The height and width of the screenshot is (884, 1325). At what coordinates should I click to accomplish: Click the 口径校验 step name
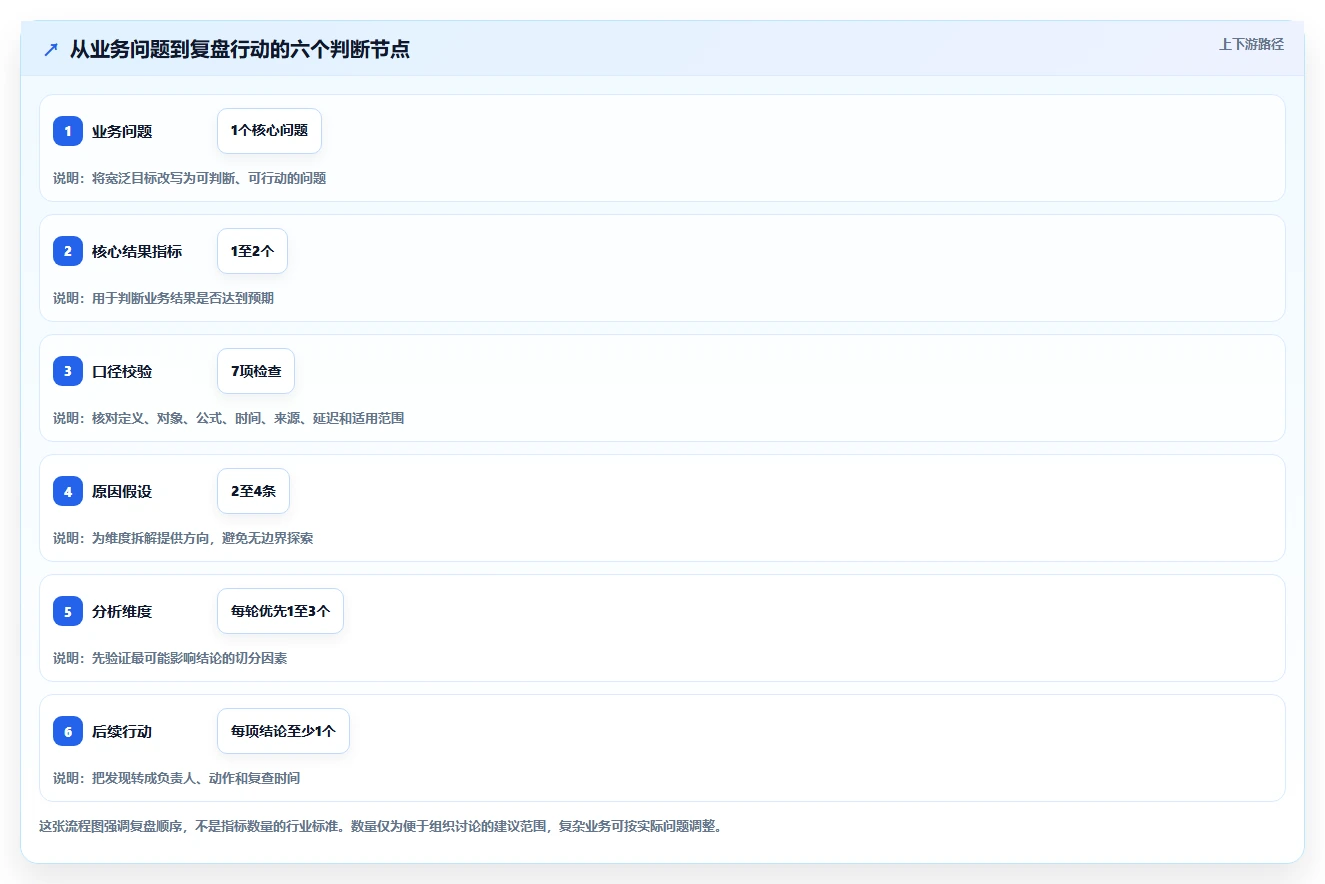pos(122,371)
